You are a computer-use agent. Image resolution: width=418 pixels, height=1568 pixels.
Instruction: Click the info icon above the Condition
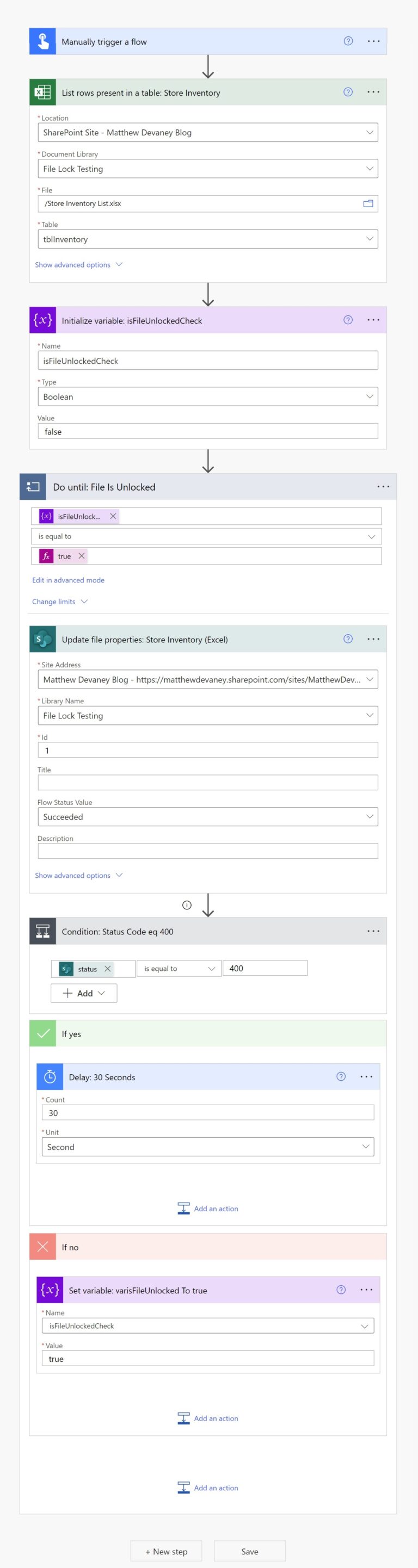[x=187, y=905]
